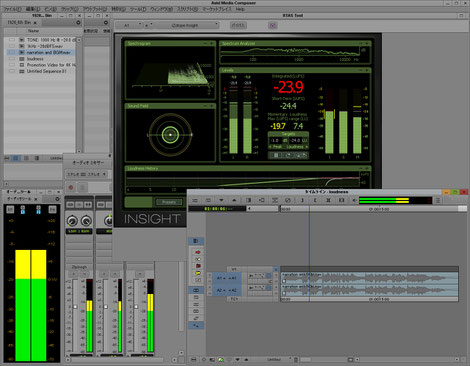Viewport: 470px width, 366px height.
Task: Click the purple icon button in RTAS Tool
Action: pos(273,25)
